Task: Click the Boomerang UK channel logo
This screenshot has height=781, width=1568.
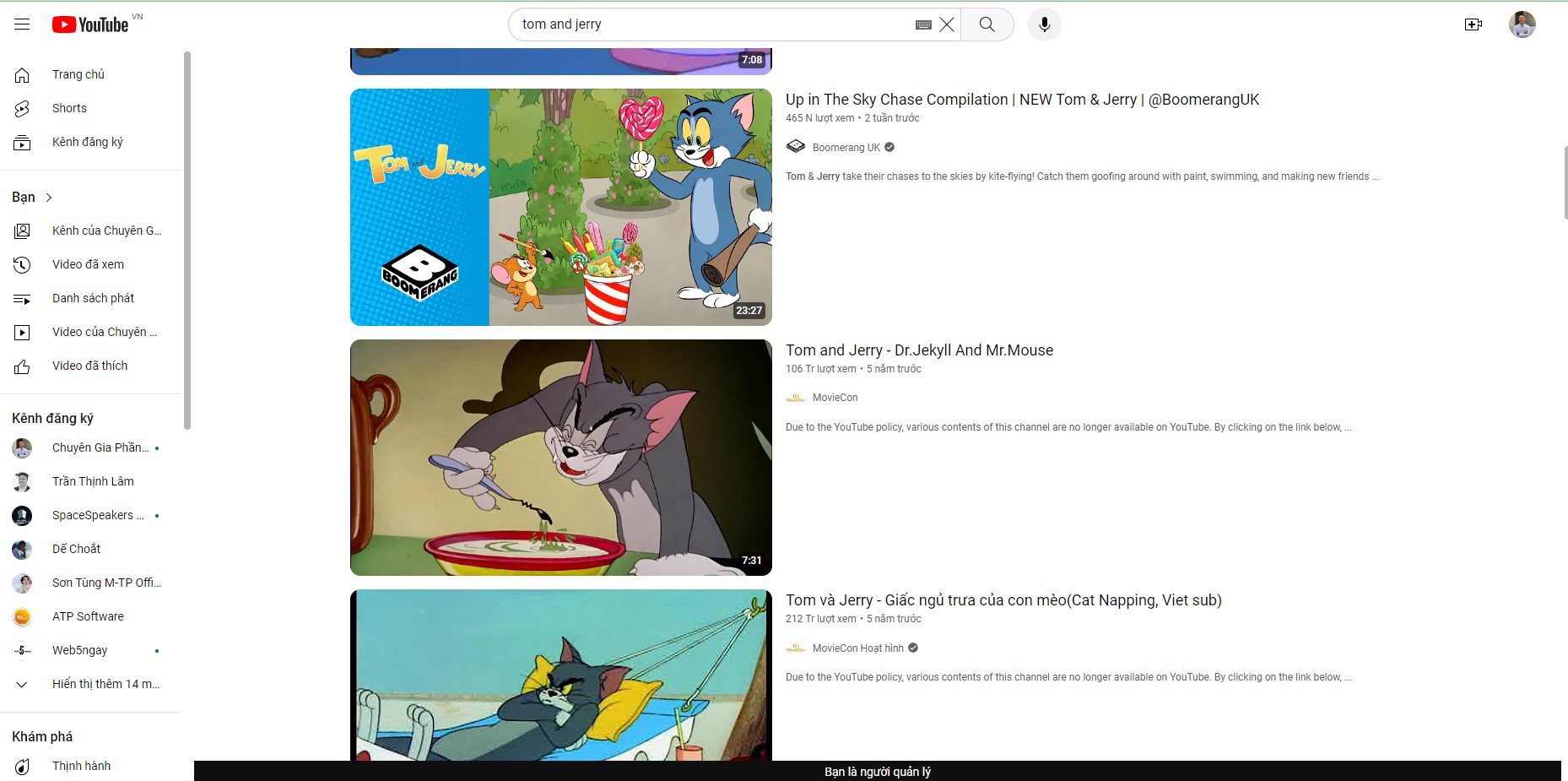Action: coord(796,147)
